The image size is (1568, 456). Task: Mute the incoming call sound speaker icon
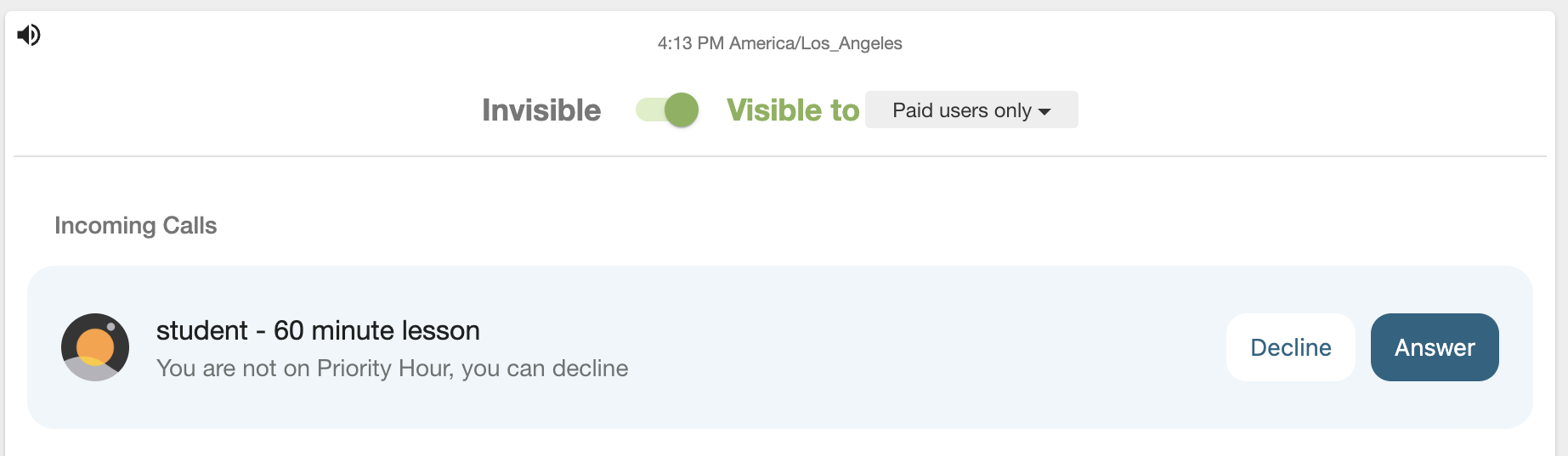tap(29, 35)
